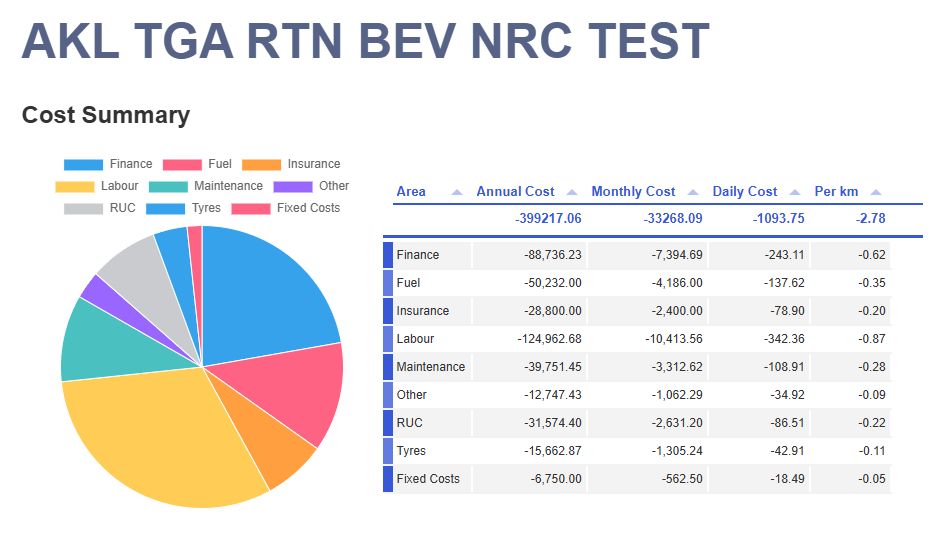Sort table by Area column arrow
943x541 pixels.
457,192
